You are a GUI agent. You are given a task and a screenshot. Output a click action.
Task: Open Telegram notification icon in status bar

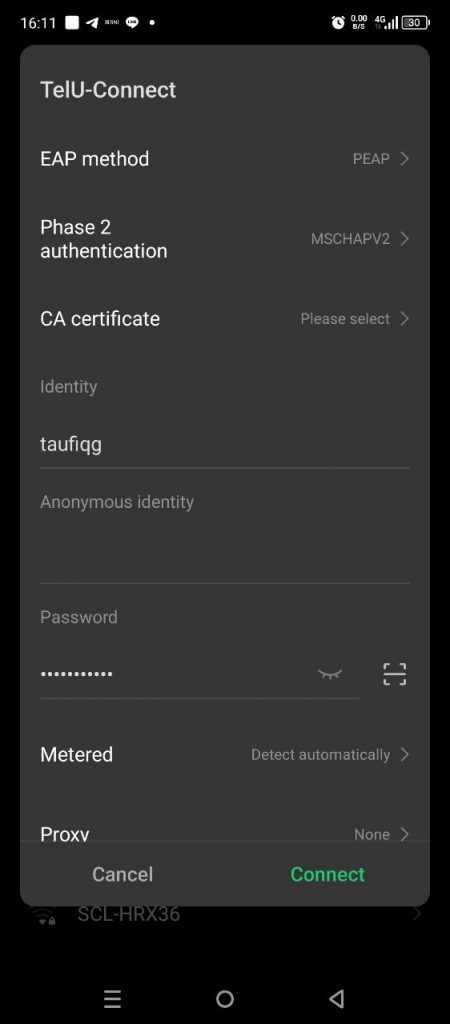92,22
